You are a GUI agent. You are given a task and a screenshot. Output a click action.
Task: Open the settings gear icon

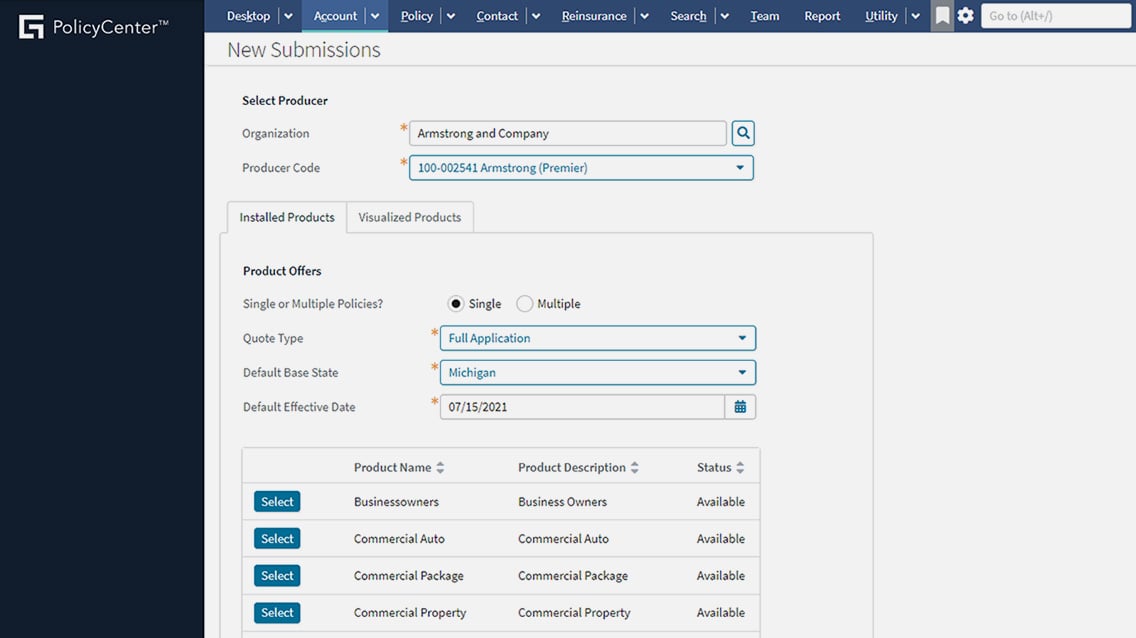965,16
